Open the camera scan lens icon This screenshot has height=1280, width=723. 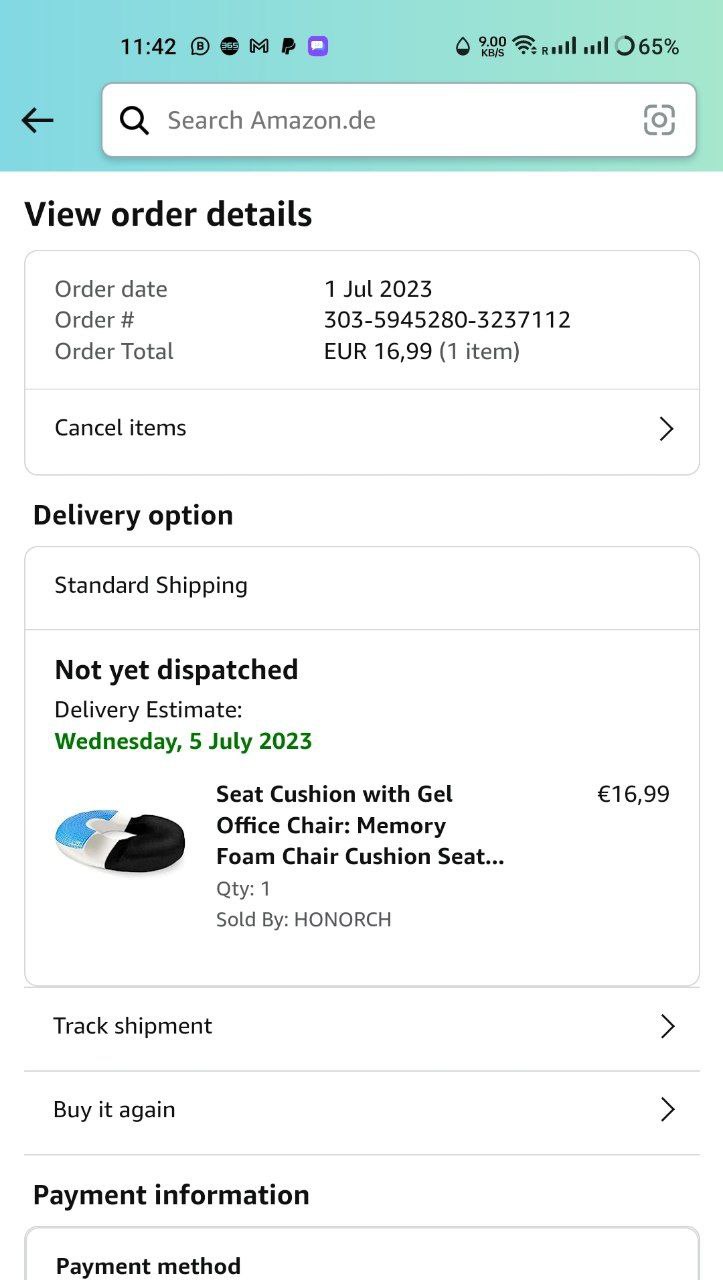coord(659,121)
